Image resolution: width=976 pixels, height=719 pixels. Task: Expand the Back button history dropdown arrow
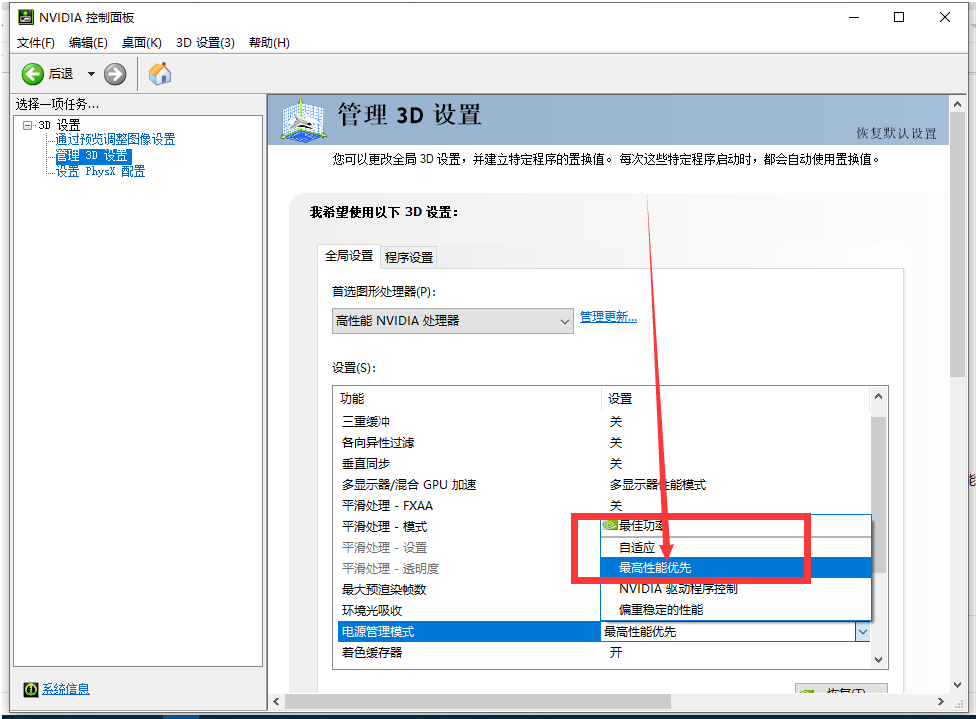(x=91, y=73)
